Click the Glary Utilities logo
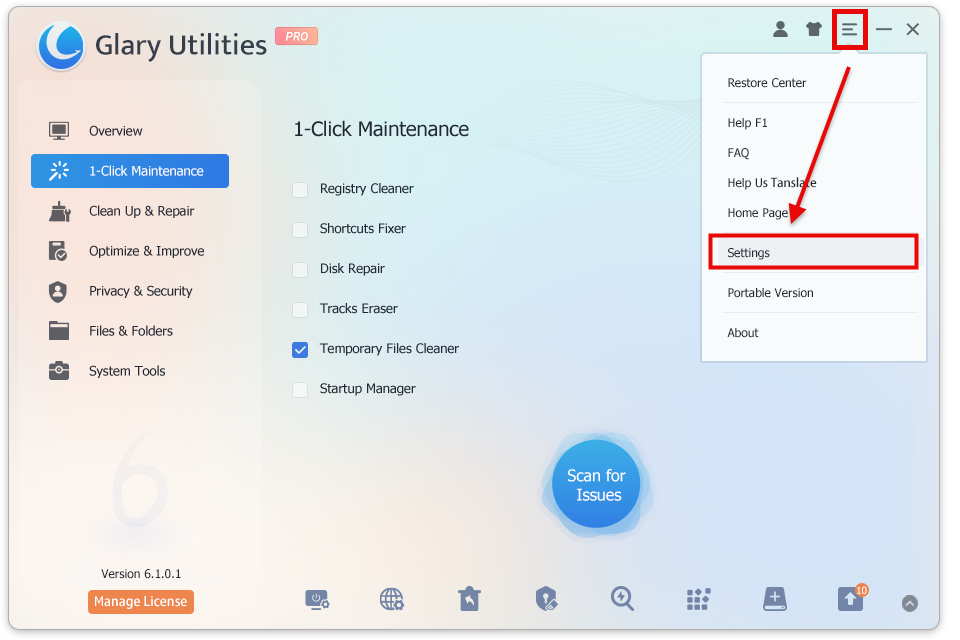960x640 pixels. (x=61, y=46)
